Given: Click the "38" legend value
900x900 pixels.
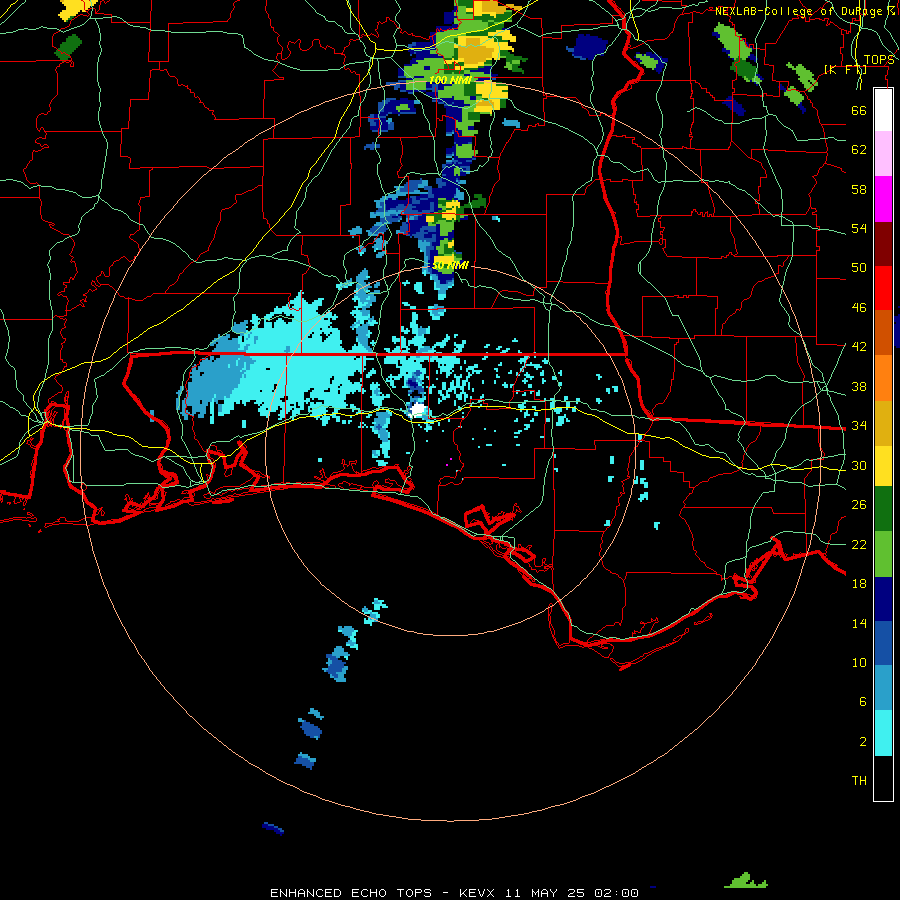Looking at the screenshot, I should click(x=859, y=386).
